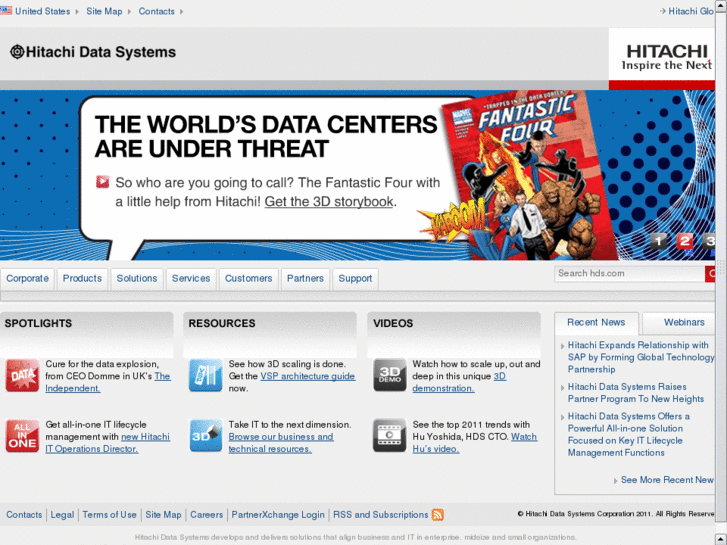727x545 pixels.
Task: Click the blue 3D resources icon
Action: [x=206, y=436]
